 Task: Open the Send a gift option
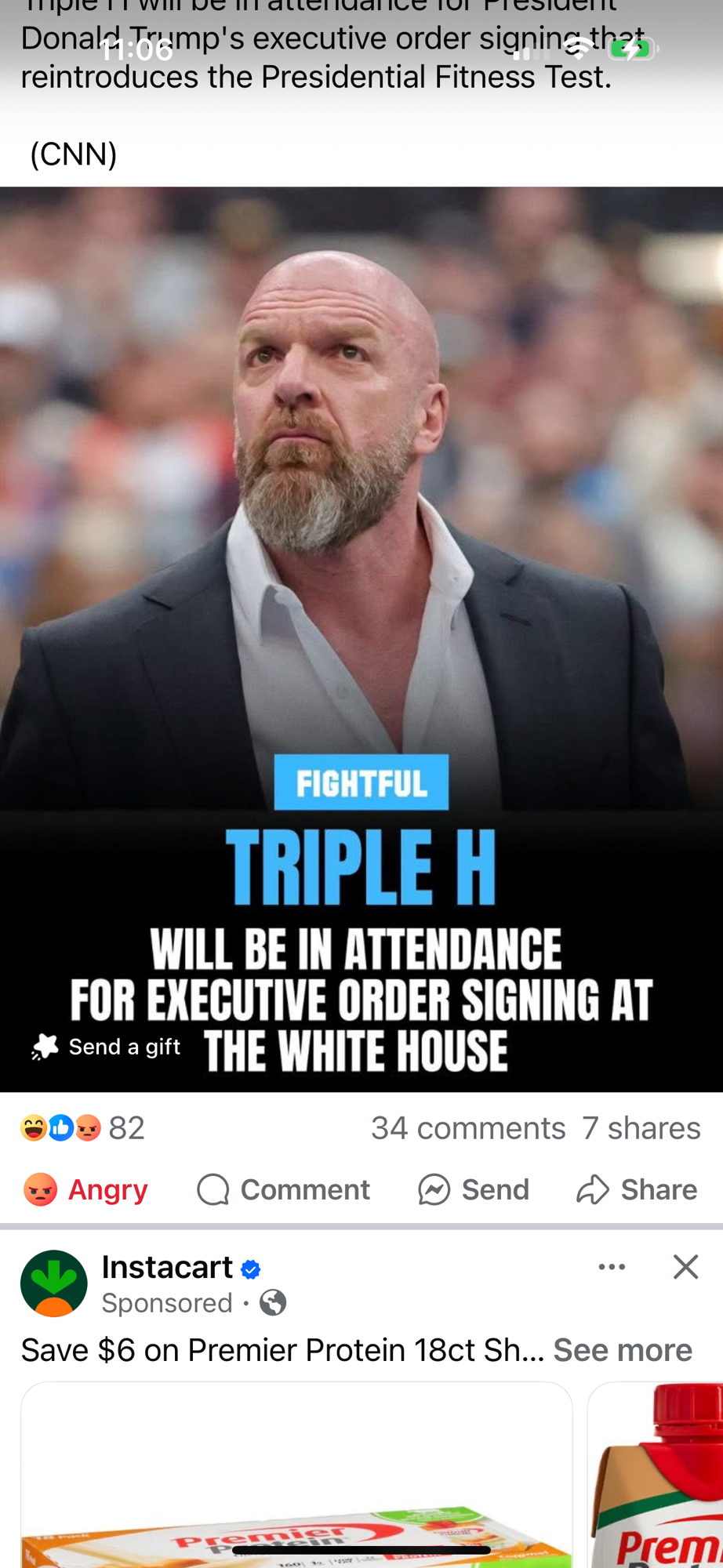(x=106, y=1047)
